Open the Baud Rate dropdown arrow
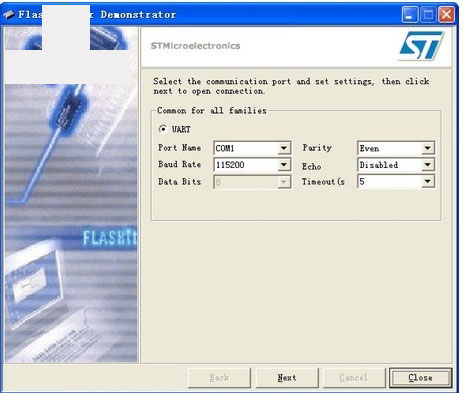Viewport: 465px width, 393px height. 284,165
